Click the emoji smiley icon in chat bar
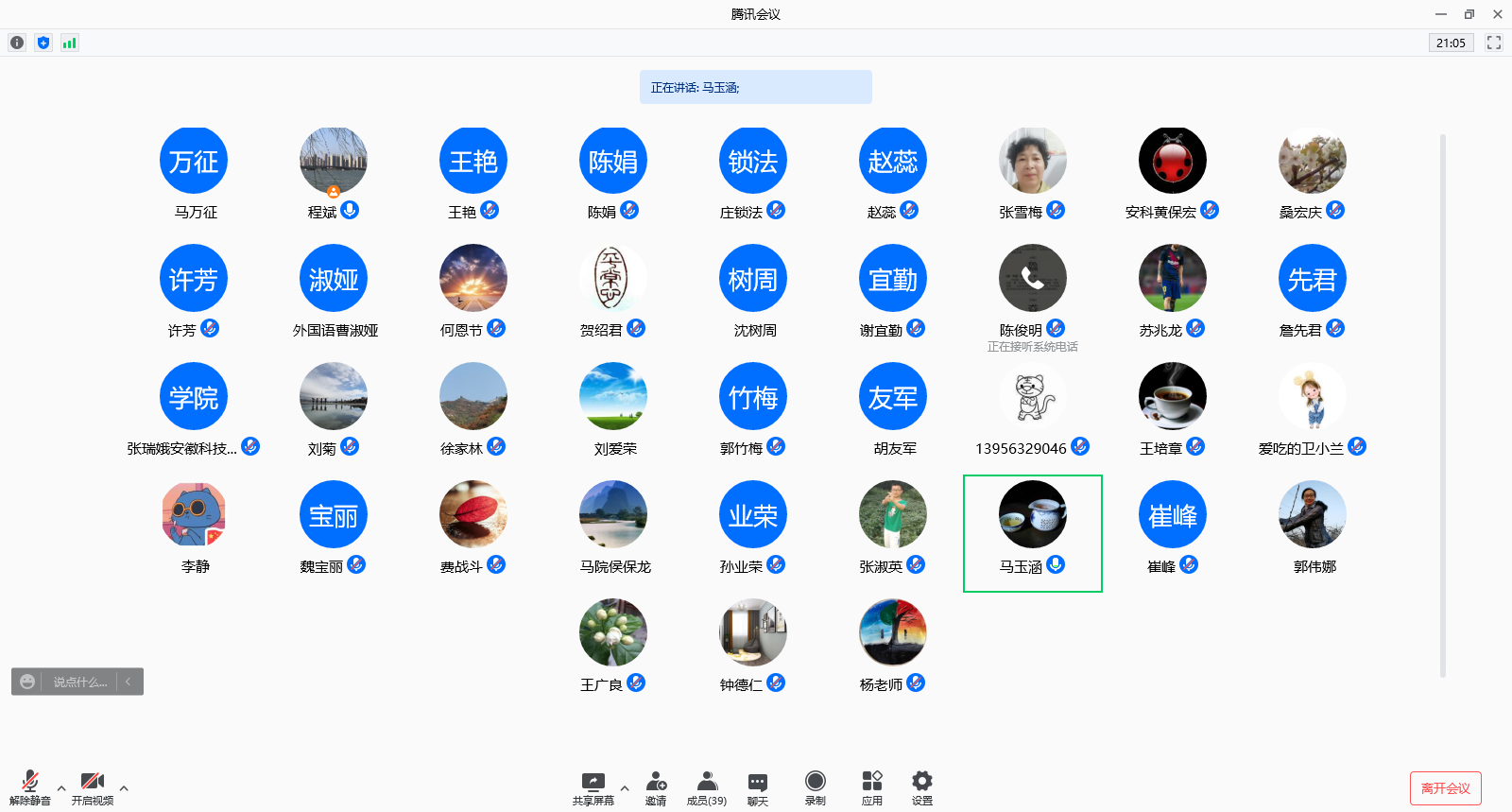 click(x=27, y=682)
